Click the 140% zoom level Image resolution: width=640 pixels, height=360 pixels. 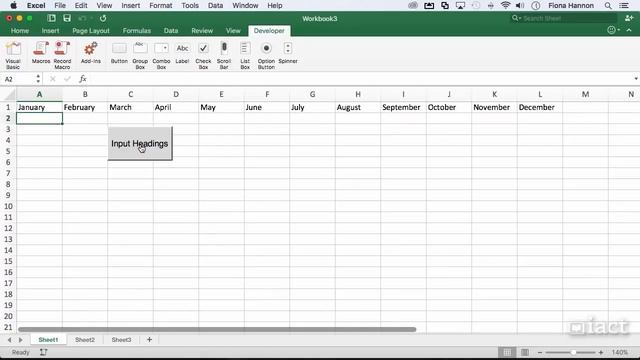pyautogui.click(x=620, y=352)
